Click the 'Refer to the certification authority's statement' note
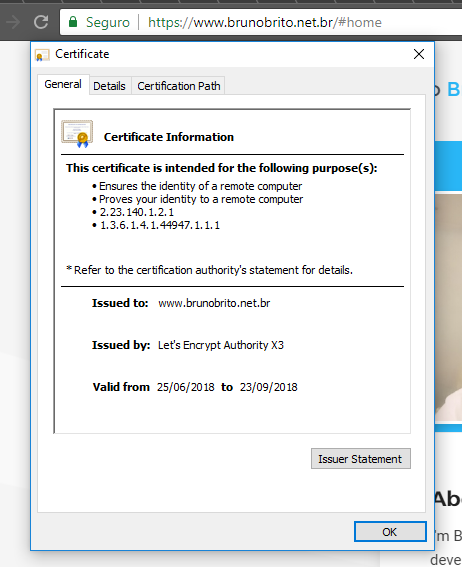The image size is (462, 567). [209, 270]
